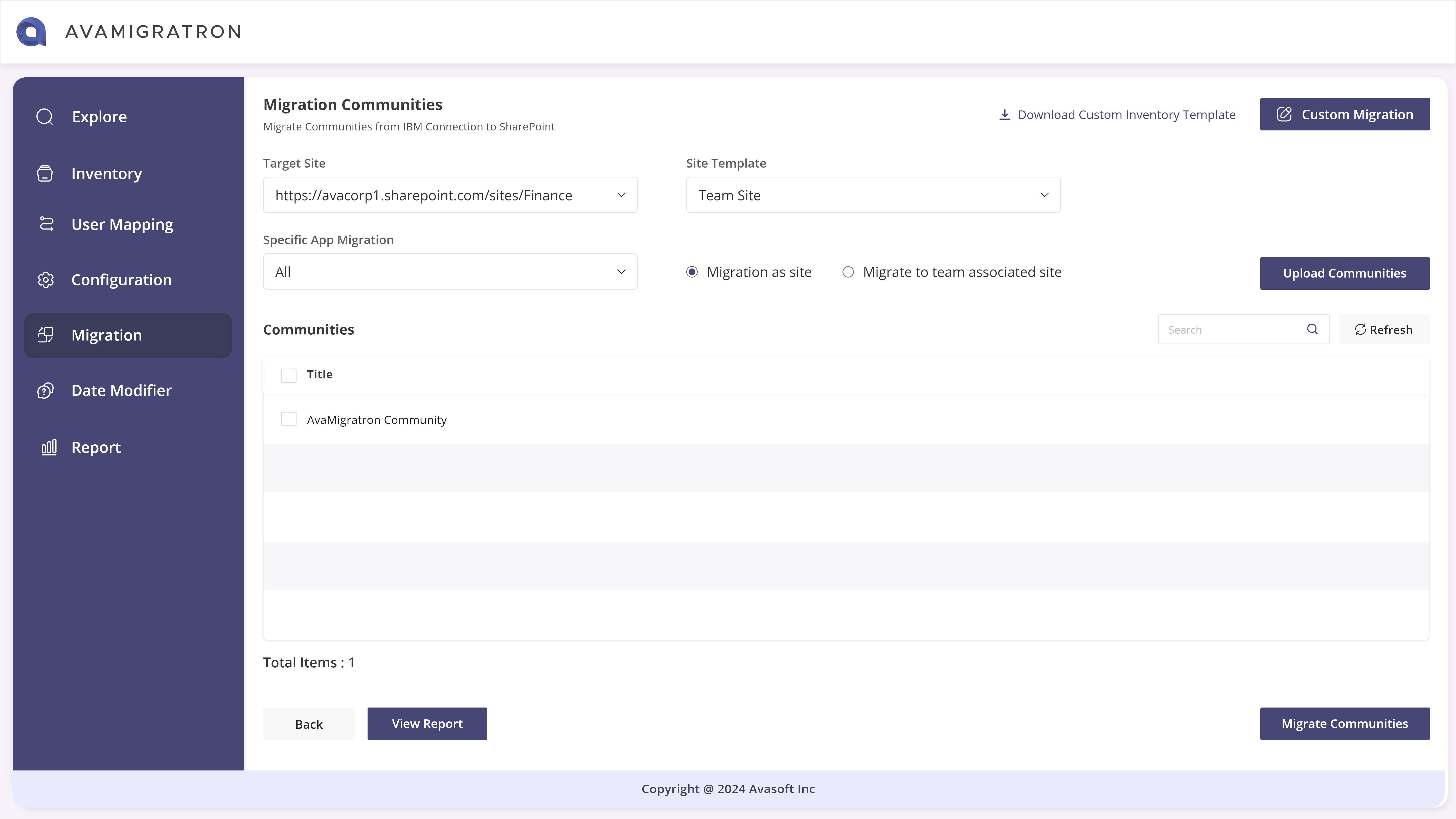Click the Upload Communities button
The image size is (1456, 819).
click(1345, 274)
